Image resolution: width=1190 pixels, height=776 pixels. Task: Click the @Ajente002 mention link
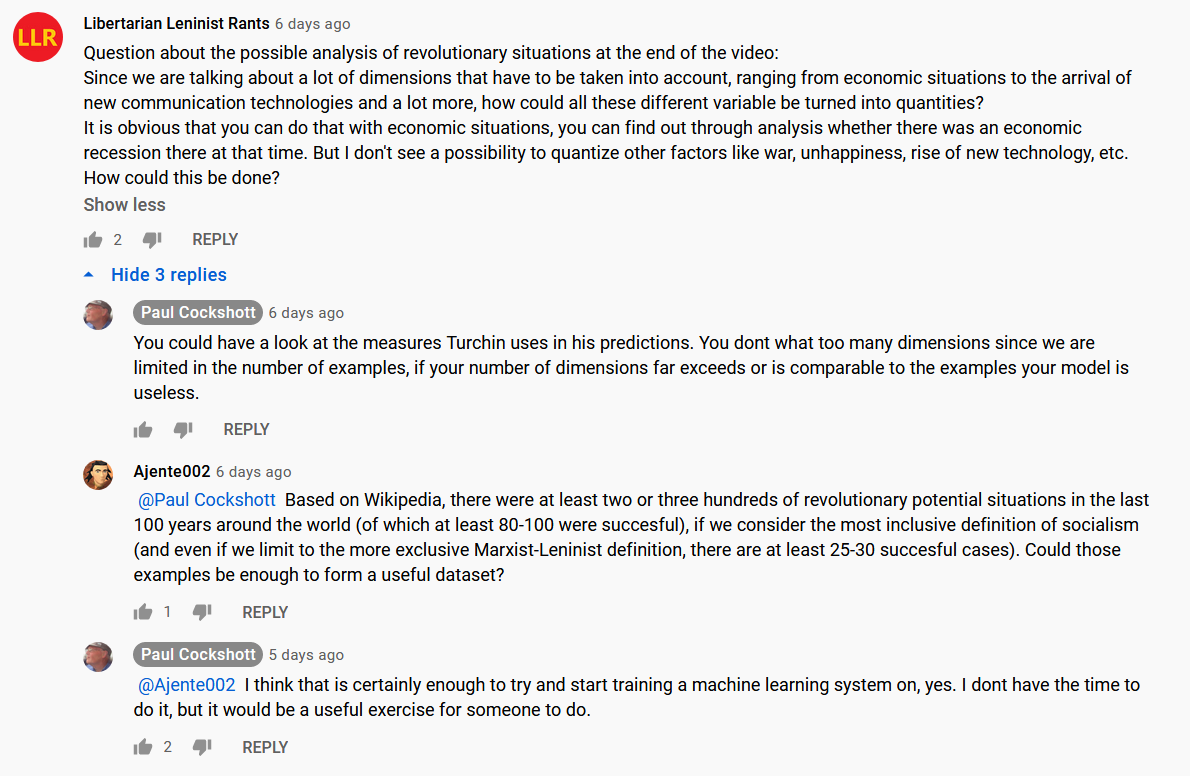[187, 685]
